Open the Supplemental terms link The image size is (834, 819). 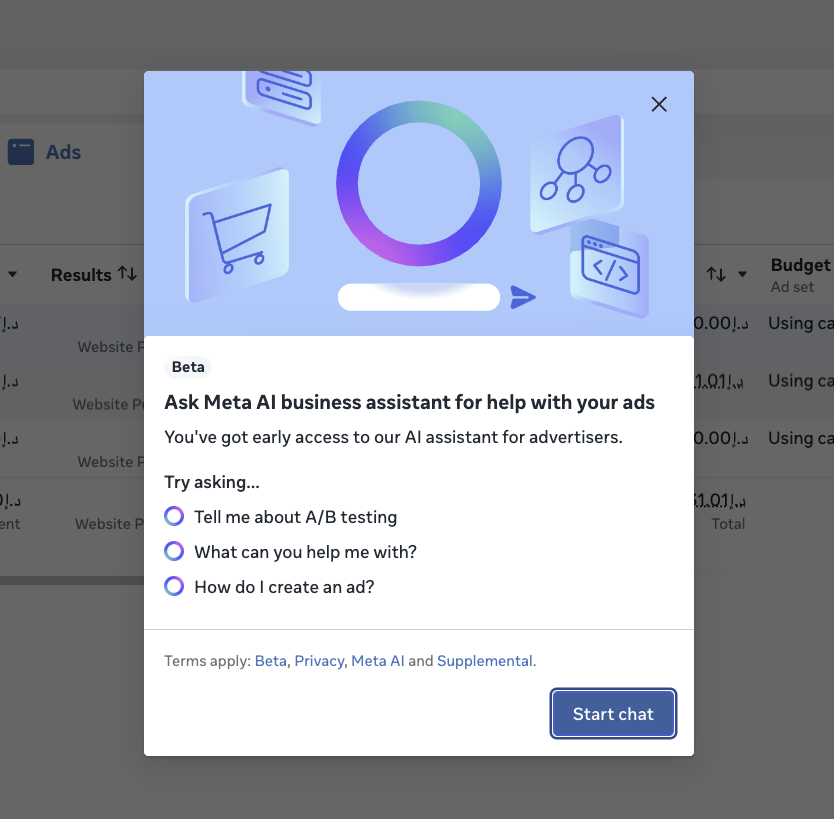485,661
